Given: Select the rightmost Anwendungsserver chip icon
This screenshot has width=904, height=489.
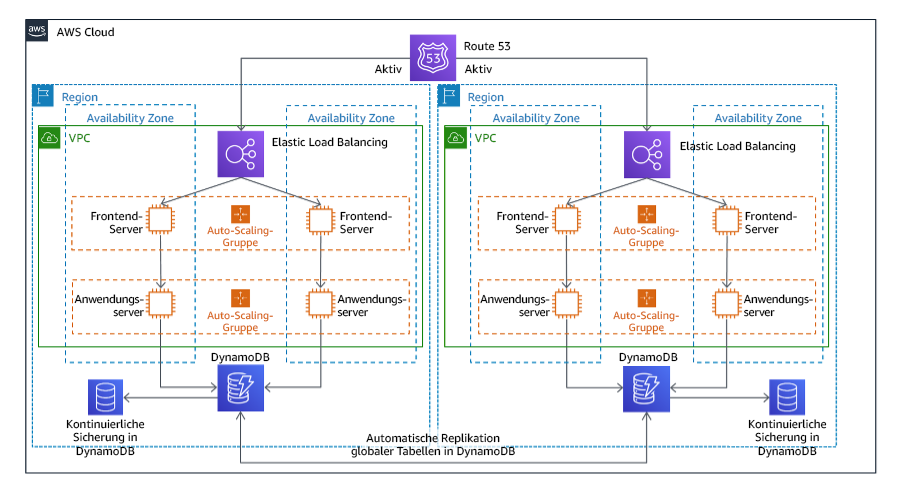Looking at the screenshot, I should click(726, 303).
